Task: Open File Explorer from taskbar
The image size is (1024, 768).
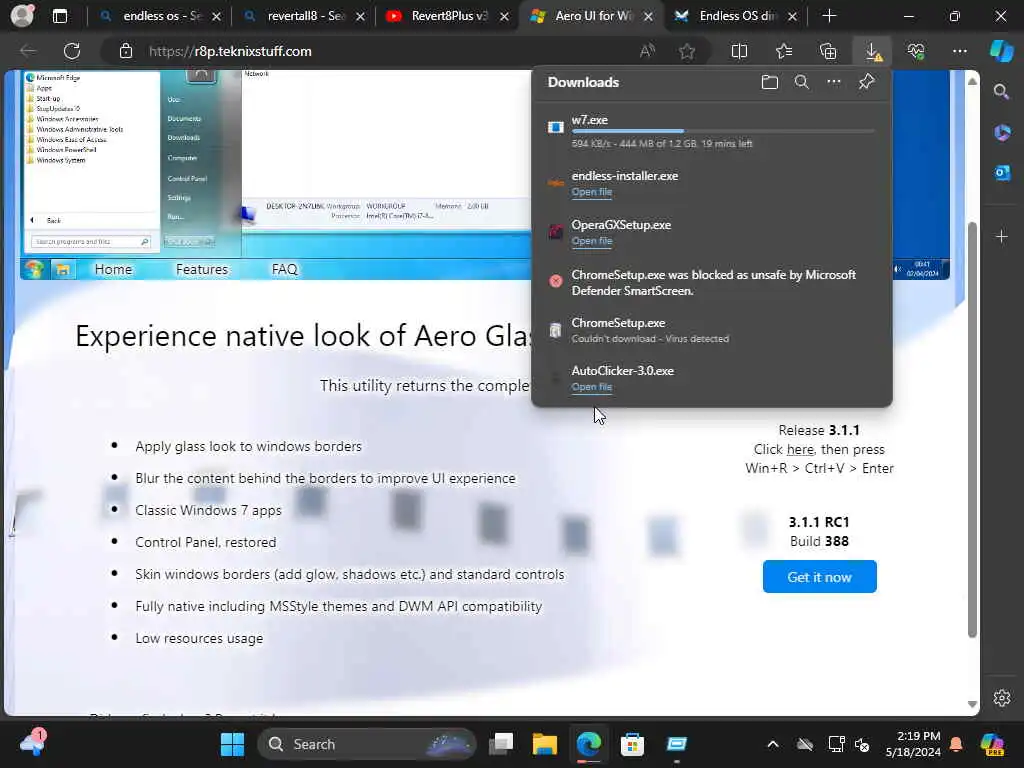Action: (545, 744)
